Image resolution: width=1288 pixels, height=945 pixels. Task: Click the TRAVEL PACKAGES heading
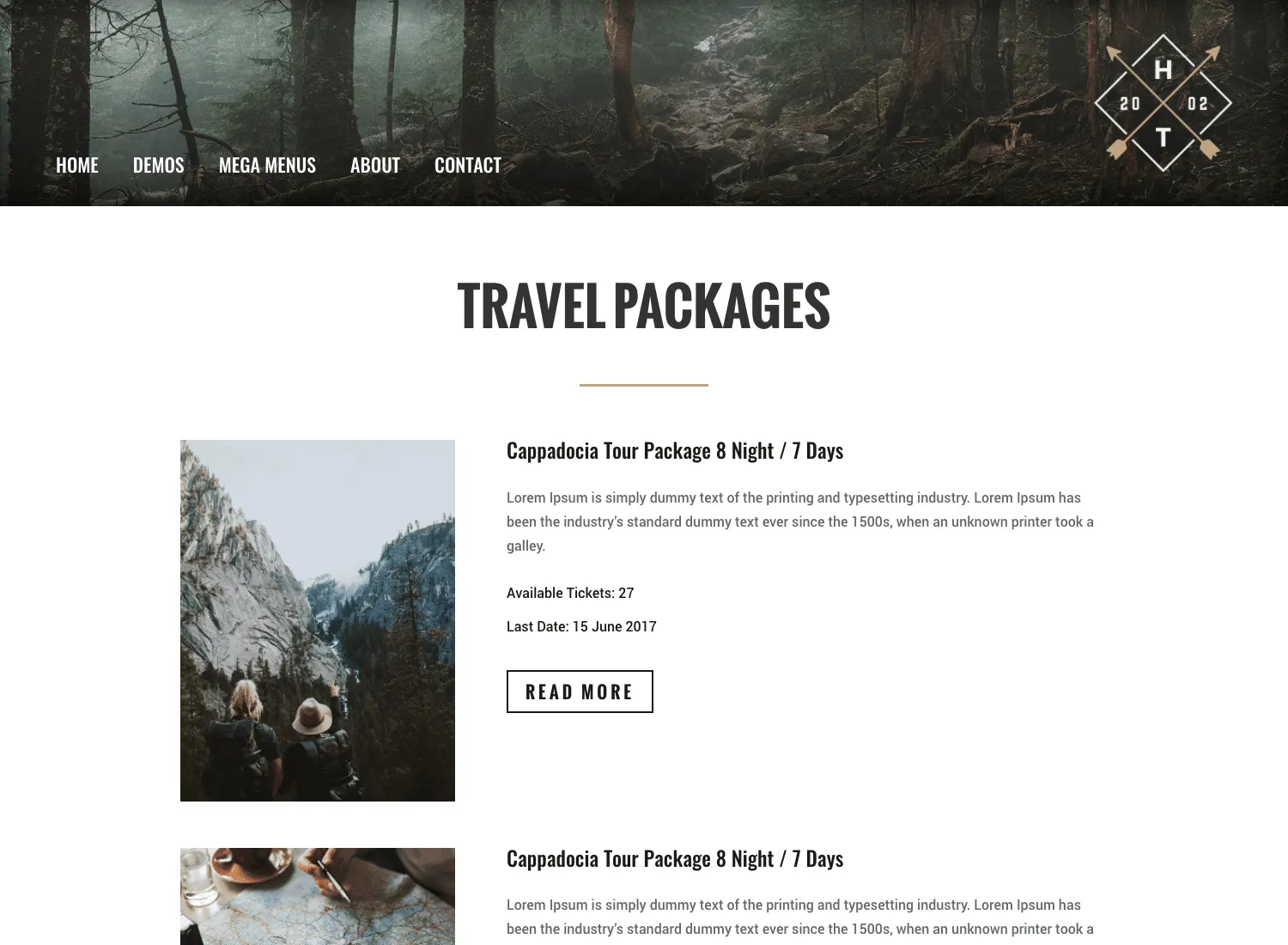tap(644, 306)
